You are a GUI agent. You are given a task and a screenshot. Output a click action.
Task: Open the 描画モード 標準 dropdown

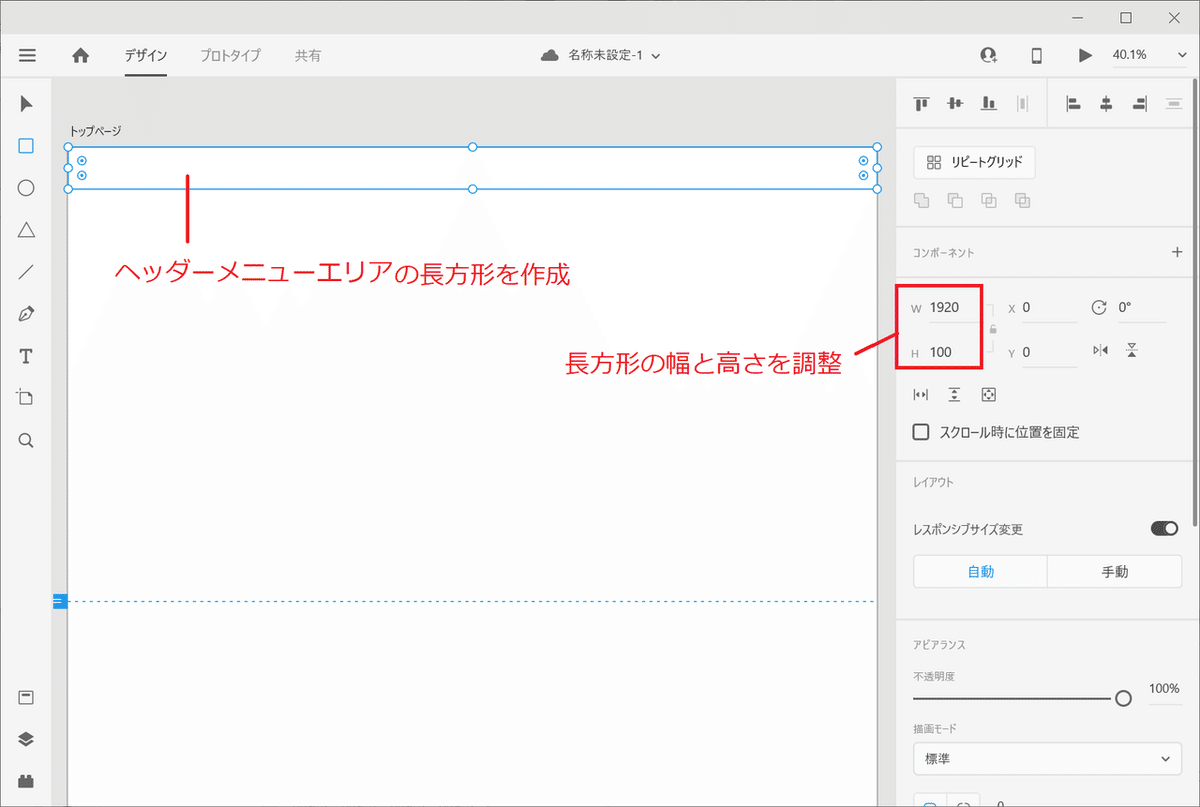tap(1047, 759)
